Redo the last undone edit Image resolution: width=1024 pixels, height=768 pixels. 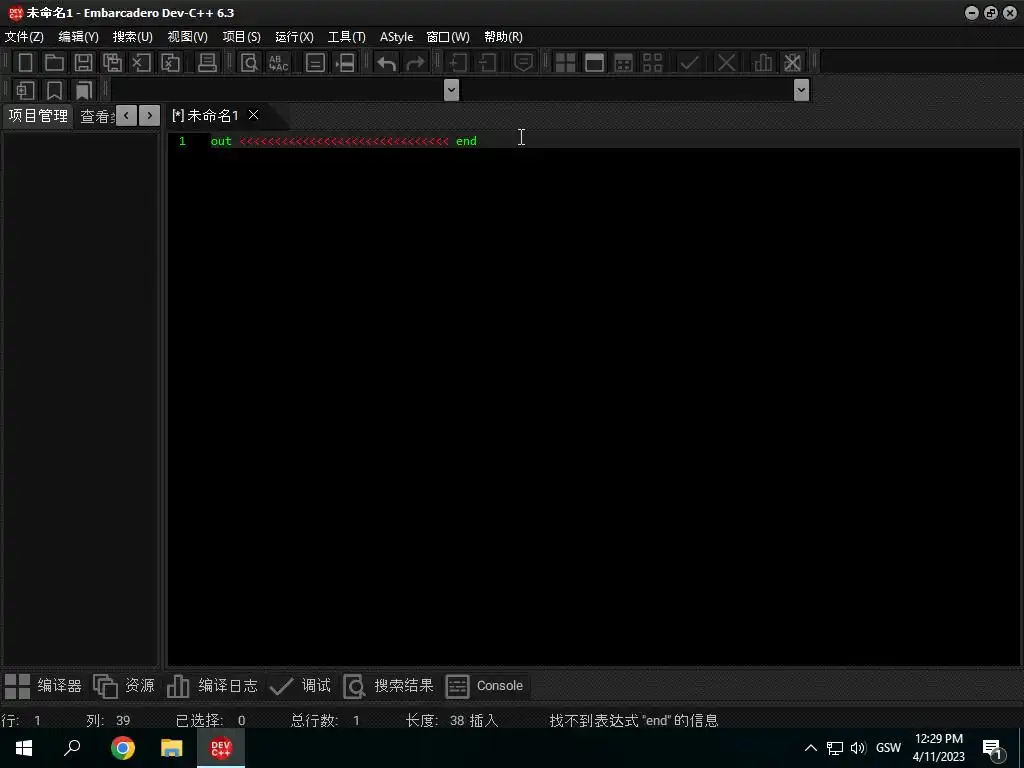(x=415, y=63)
